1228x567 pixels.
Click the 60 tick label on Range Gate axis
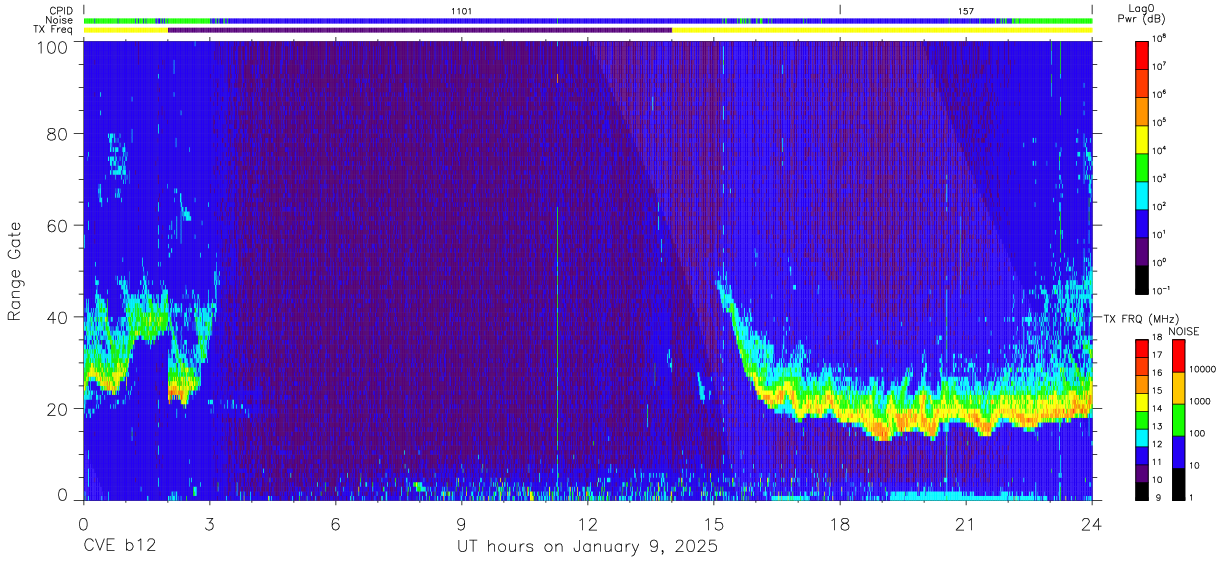(58, 226)
